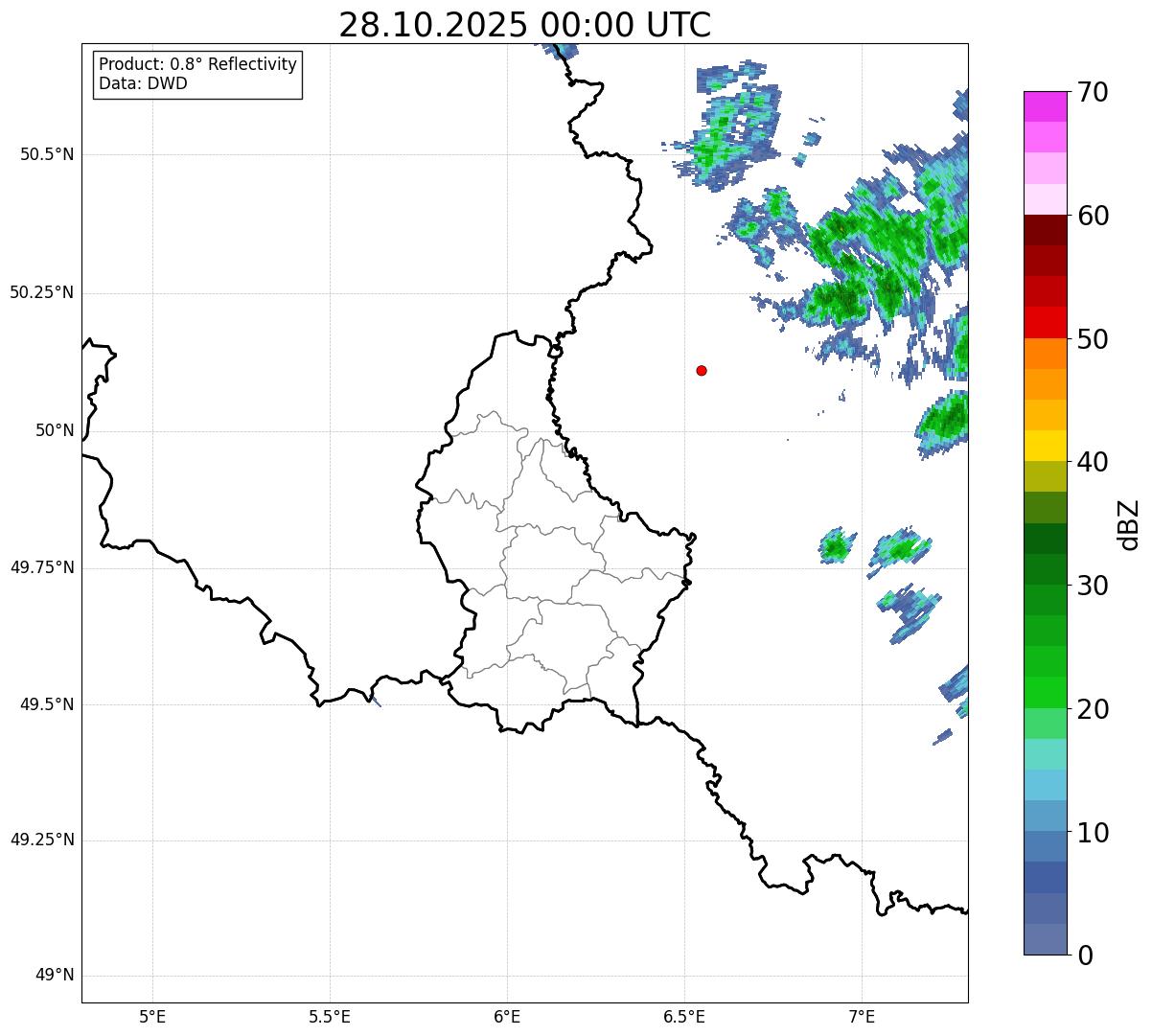The height and width of the screenshot is (1036, 1152).
Task: Click the 49.5°N latitude label
Action: [x=47, y=704]
